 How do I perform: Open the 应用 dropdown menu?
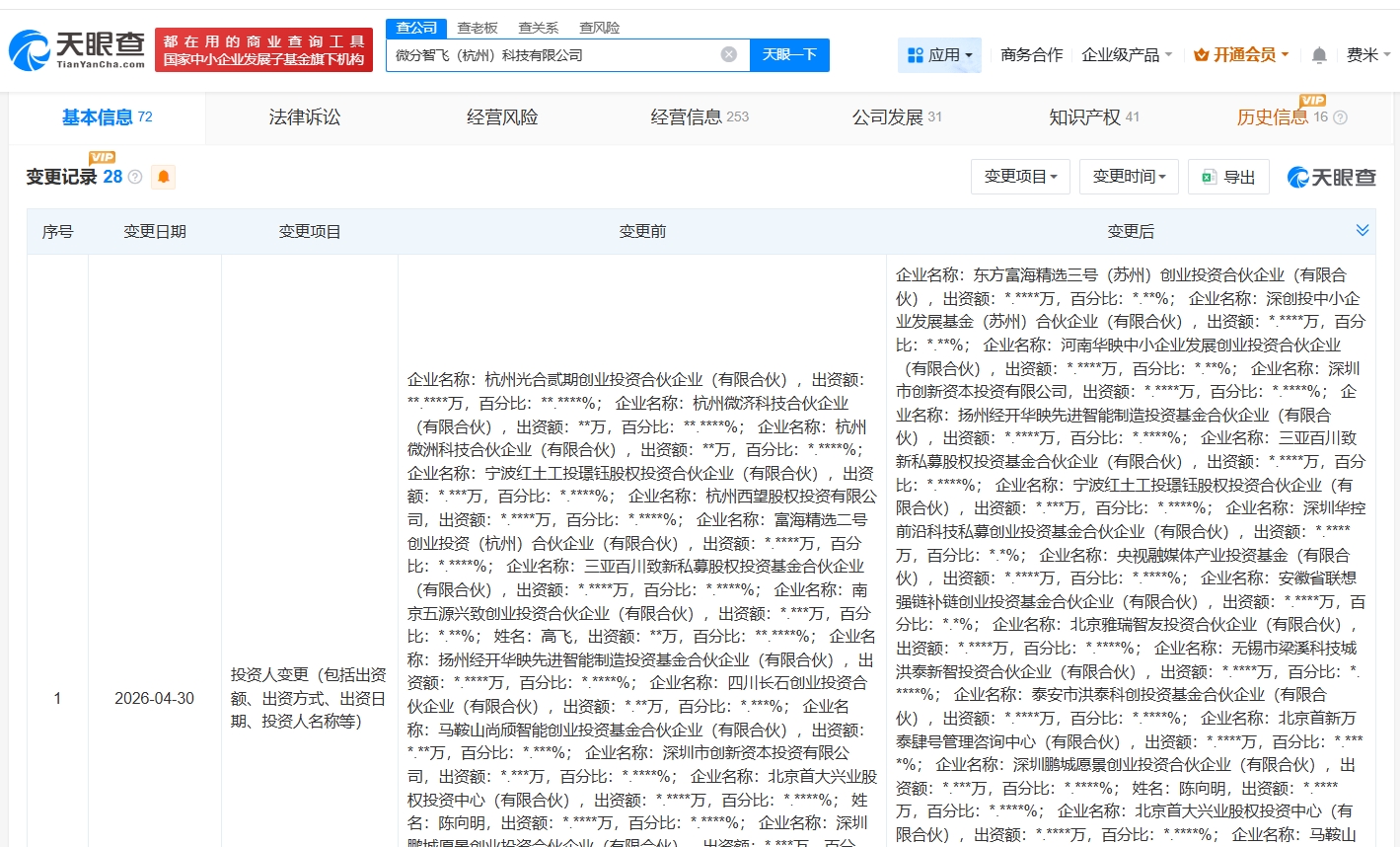pyautogui.click(x=939, y=55)
